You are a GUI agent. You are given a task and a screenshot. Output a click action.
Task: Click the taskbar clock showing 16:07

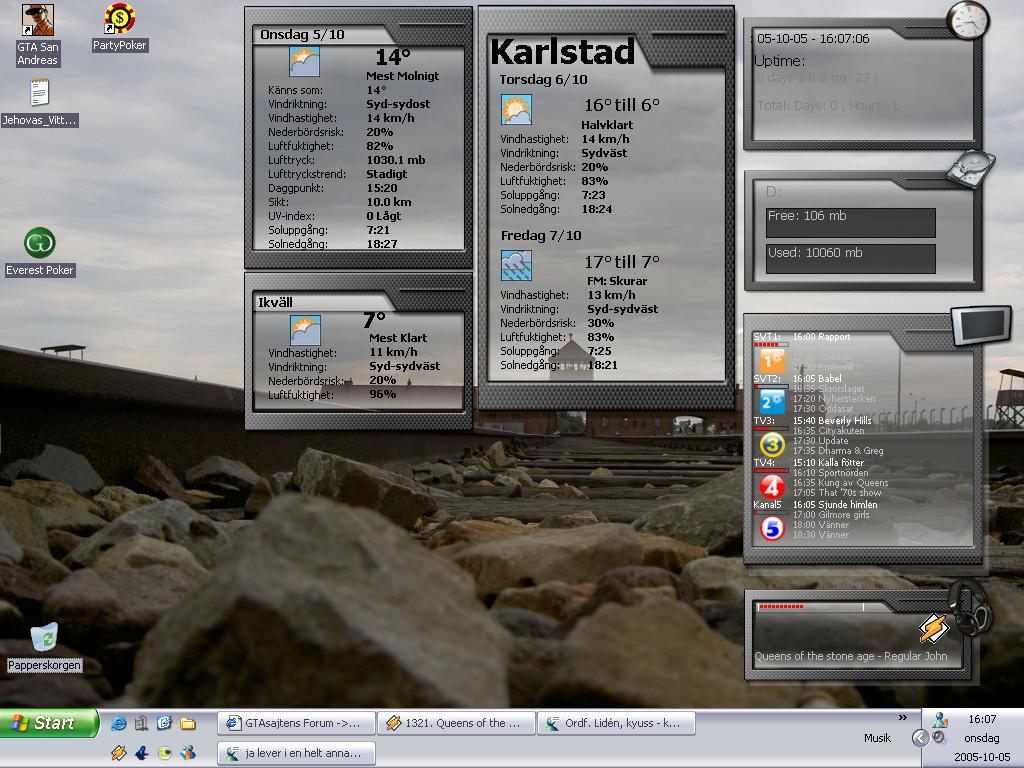pos(982,719)
